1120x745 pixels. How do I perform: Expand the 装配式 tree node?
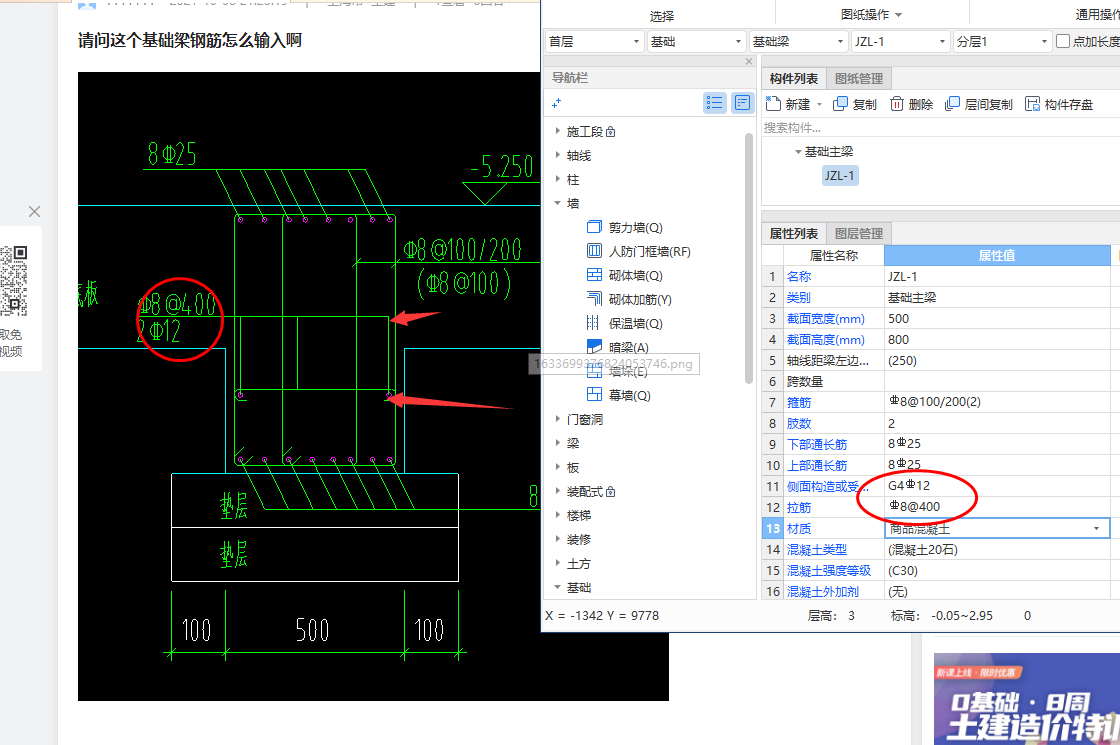(557, 491)
